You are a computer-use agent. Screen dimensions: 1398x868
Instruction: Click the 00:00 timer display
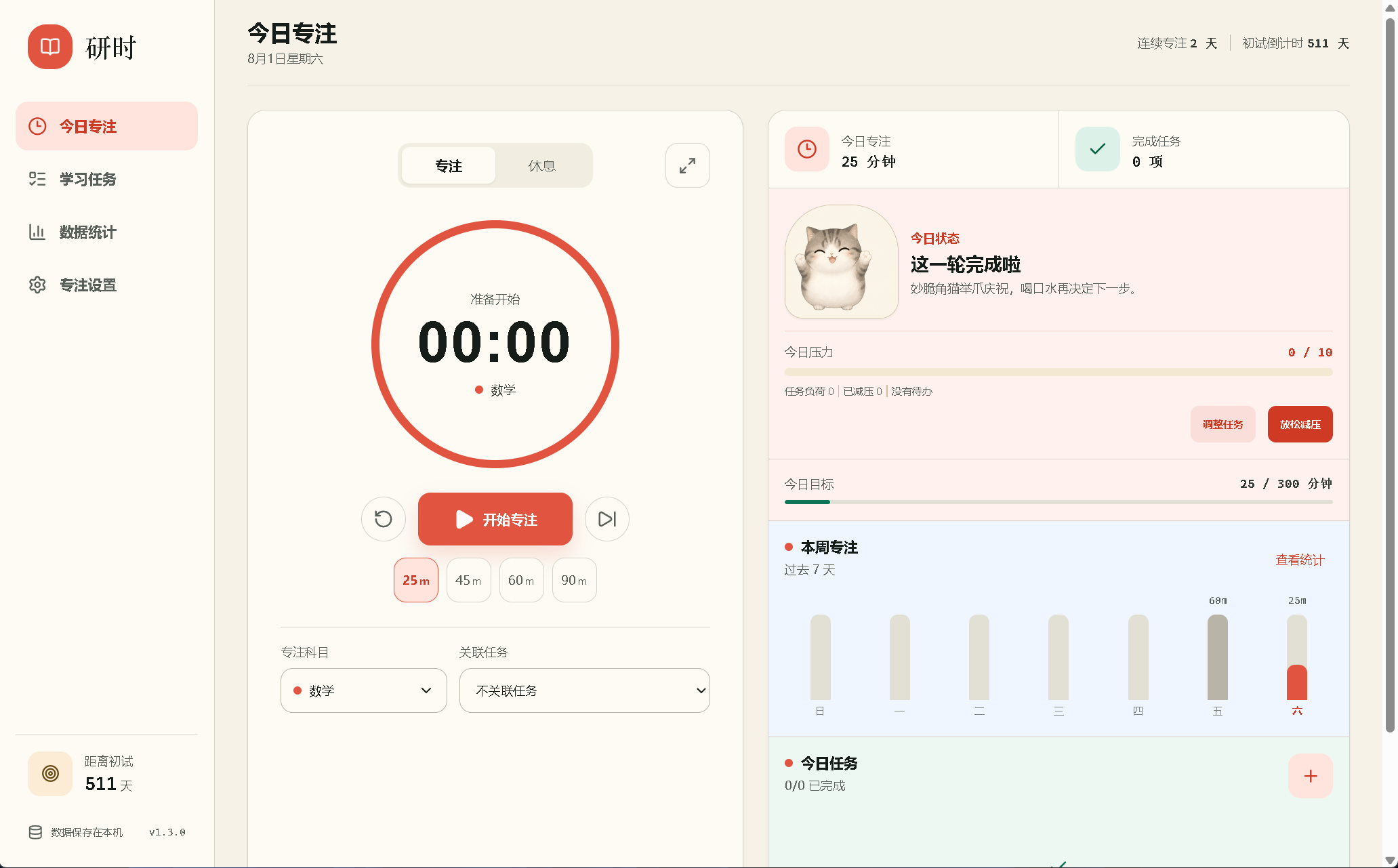click(495, 342)
